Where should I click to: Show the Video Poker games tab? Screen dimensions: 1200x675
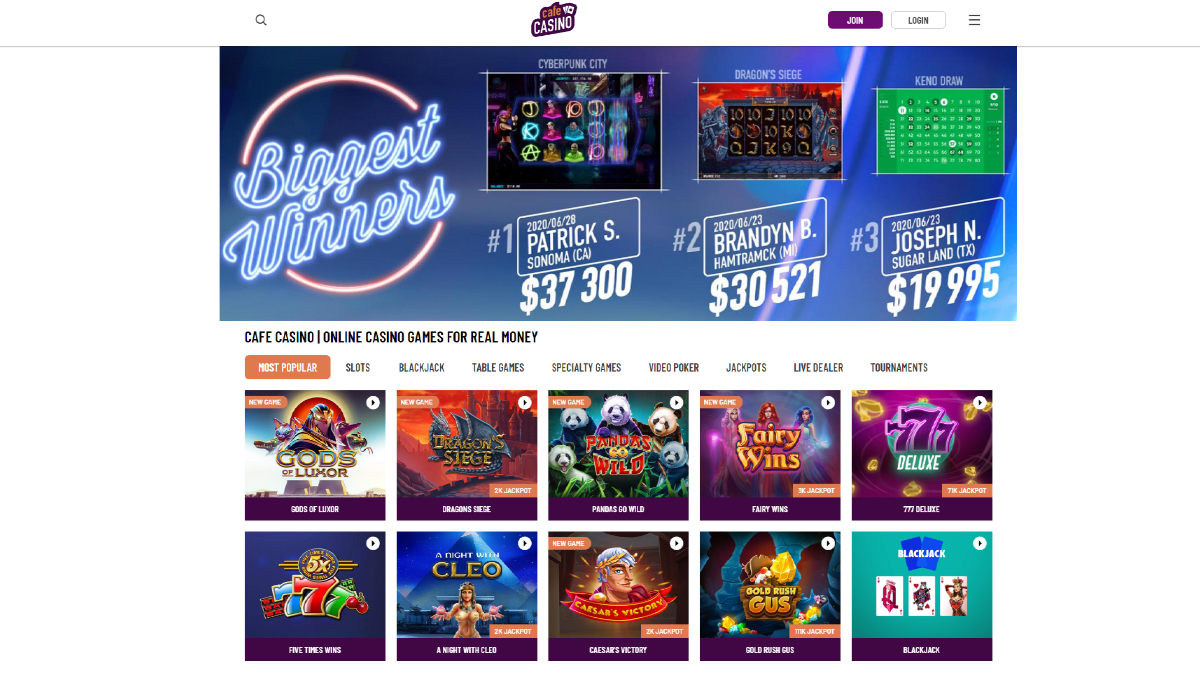(x=674, y=367)
